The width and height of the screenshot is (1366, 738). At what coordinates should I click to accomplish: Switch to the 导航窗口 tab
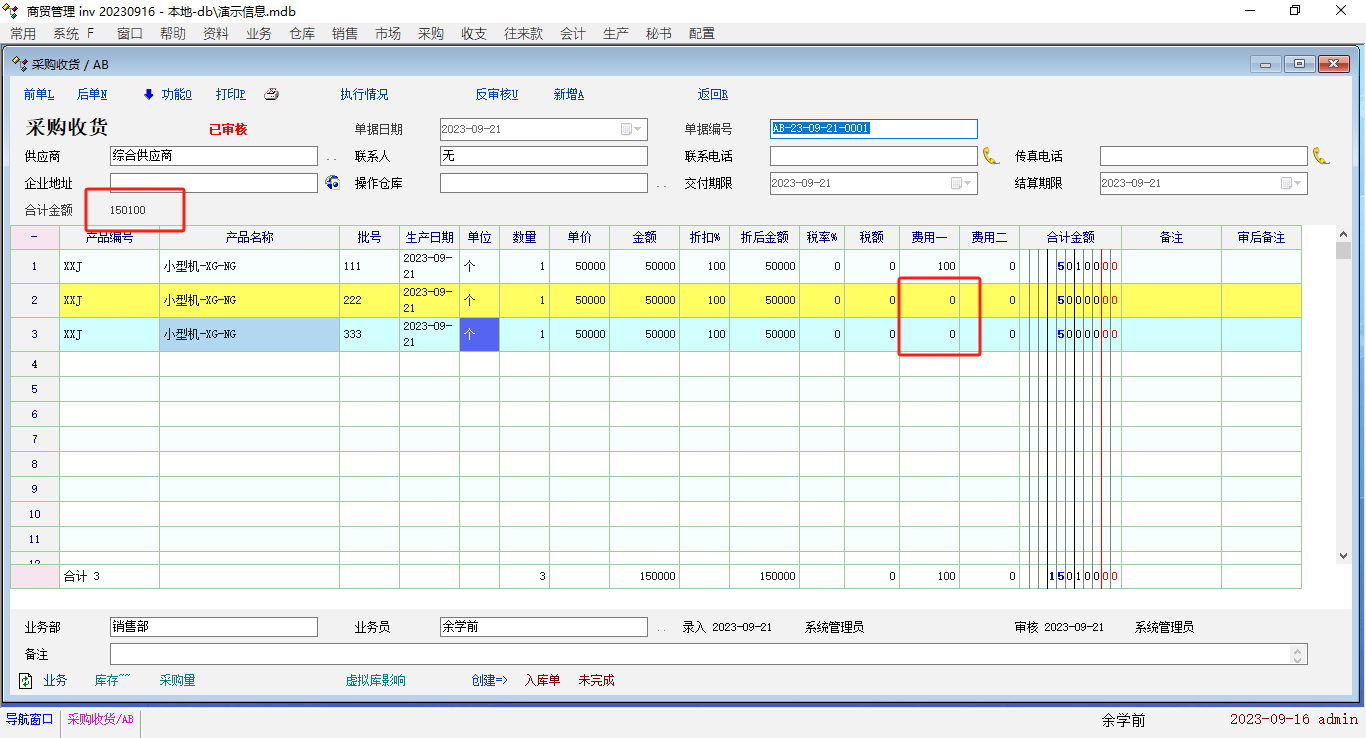[30, 719]
